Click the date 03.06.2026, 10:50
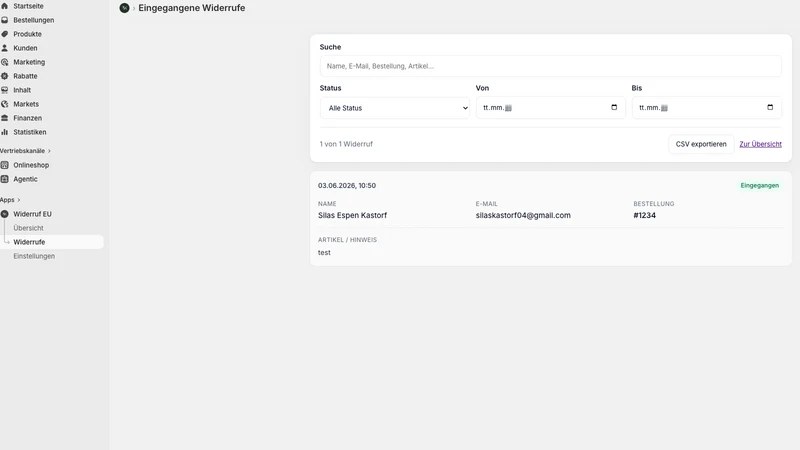Image resolution: width=800 pixels, height=450 pixels. click(x=346, y=186)
